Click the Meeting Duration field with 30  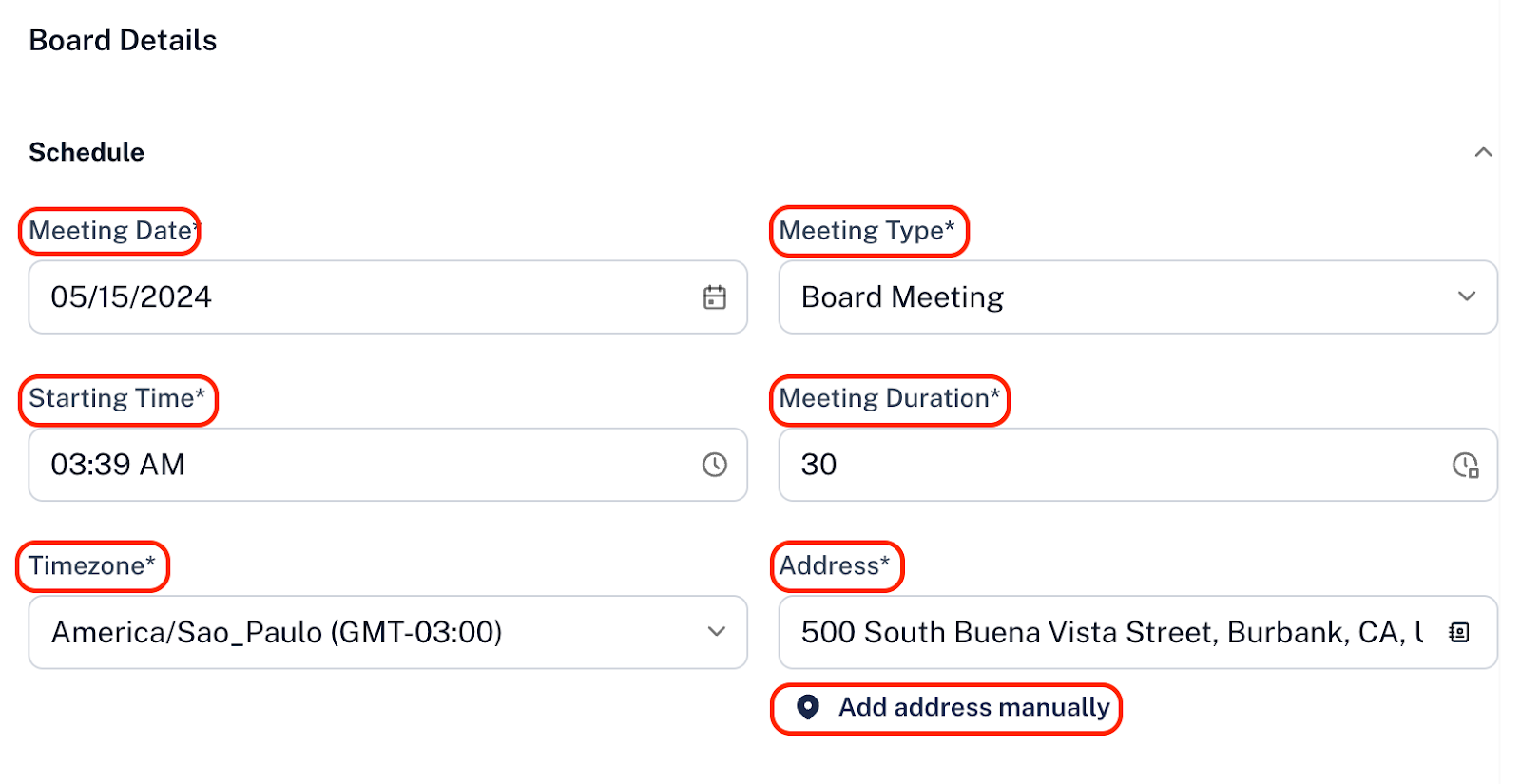pos(1138,465)
